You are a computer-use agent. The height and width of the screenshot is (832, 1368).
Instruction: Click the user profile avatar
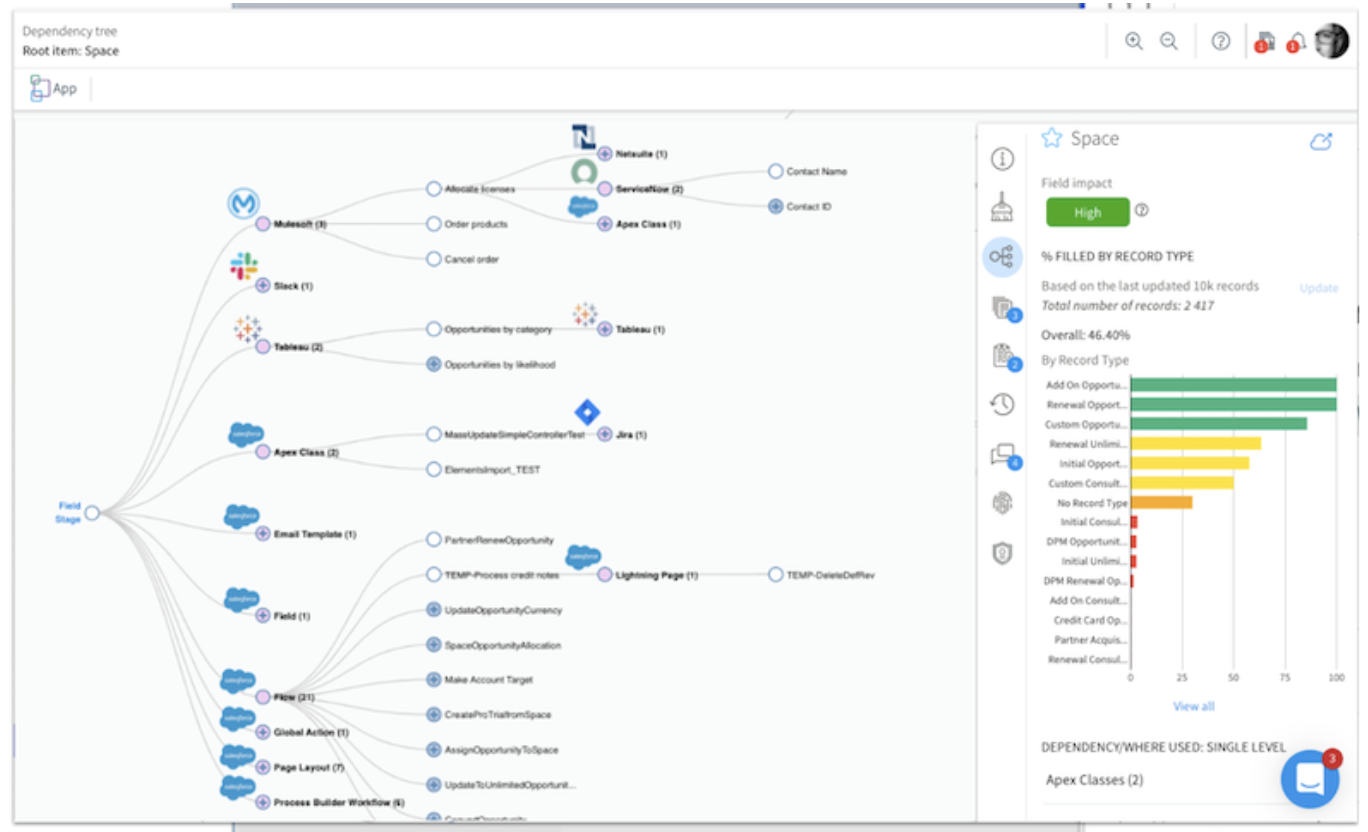[1331, 42]
